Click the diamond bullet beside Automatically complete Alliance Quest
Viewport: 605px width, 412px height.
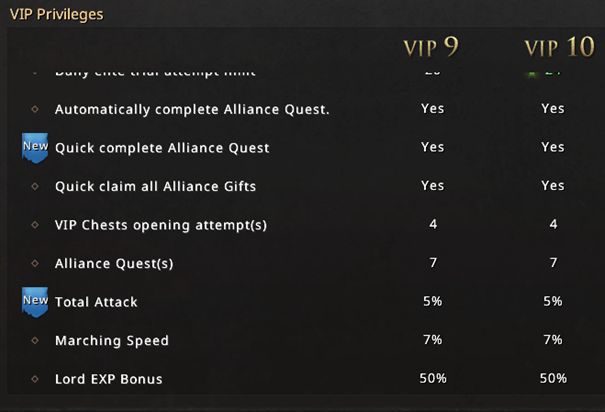pyautogui.click(x=35, y=109)
